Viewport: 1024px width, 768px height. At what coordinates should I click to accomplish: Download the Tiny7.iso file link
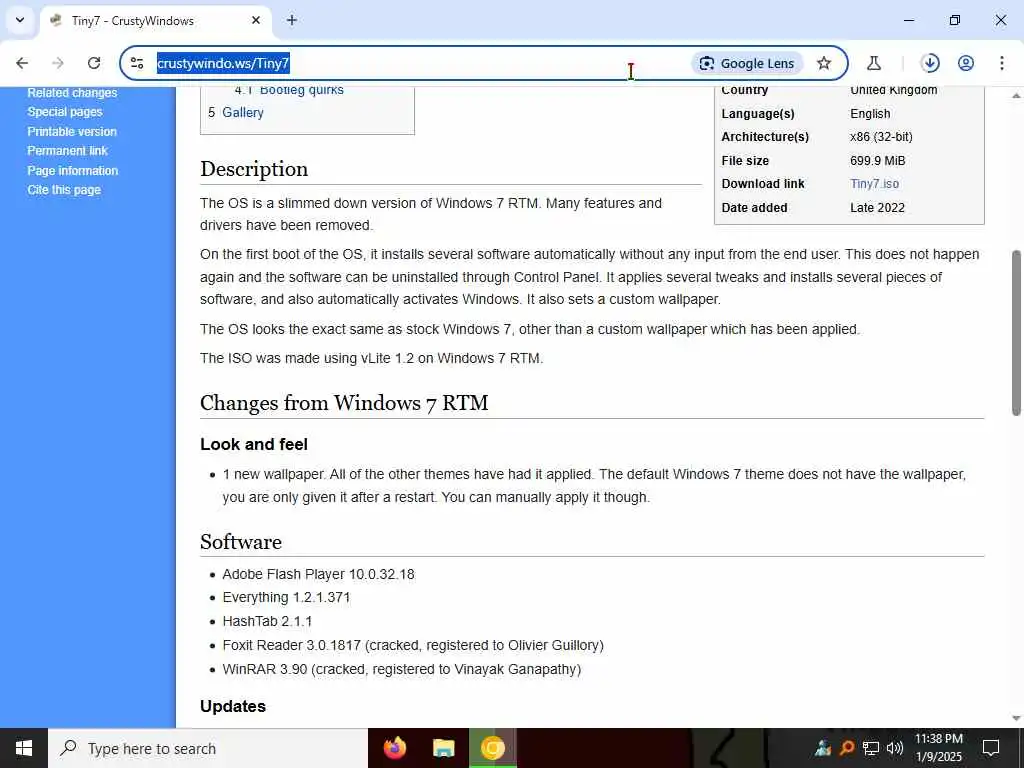(x=874, y=184)
